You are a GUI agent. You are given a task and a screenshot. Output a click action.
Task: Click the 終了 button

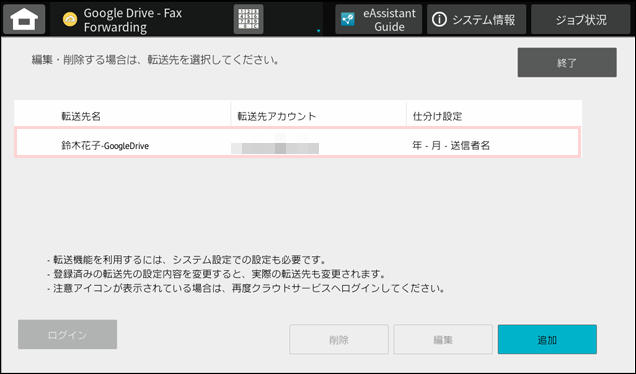[x=567, y=62]
